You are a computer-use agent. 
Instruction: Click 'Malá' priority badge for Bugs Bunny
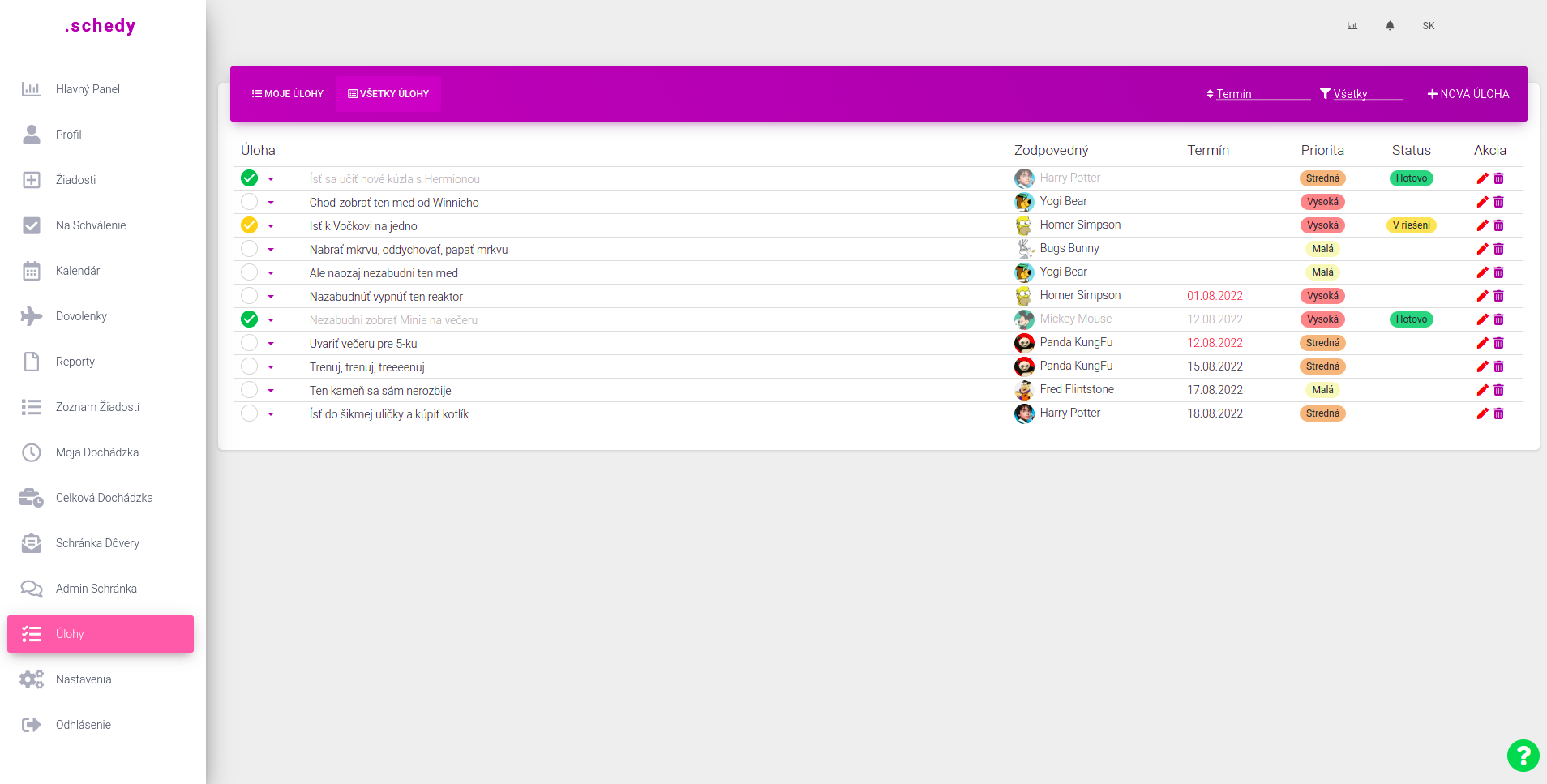(x=1322, y=249)
